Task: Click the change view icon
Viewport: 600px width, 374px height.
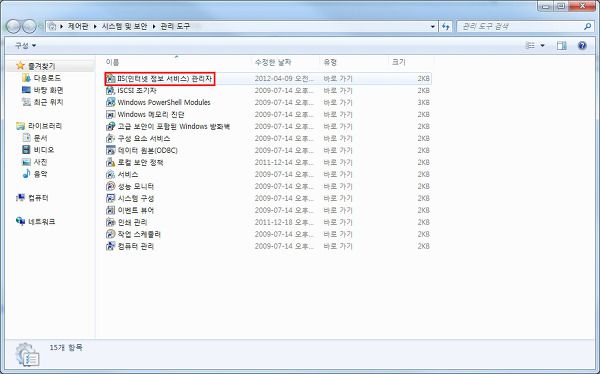Action: point(530,46)
